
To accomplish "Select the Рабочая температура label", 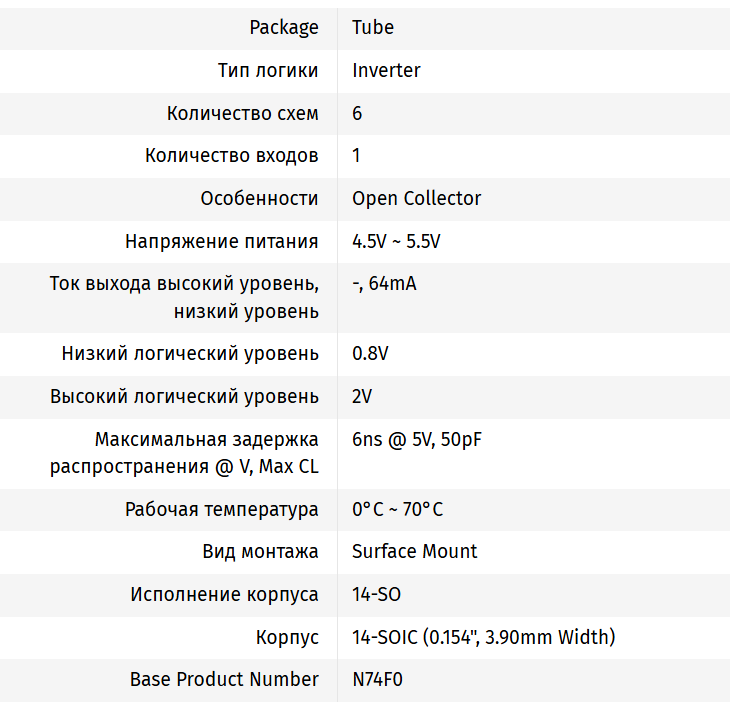I will point(222,510).
